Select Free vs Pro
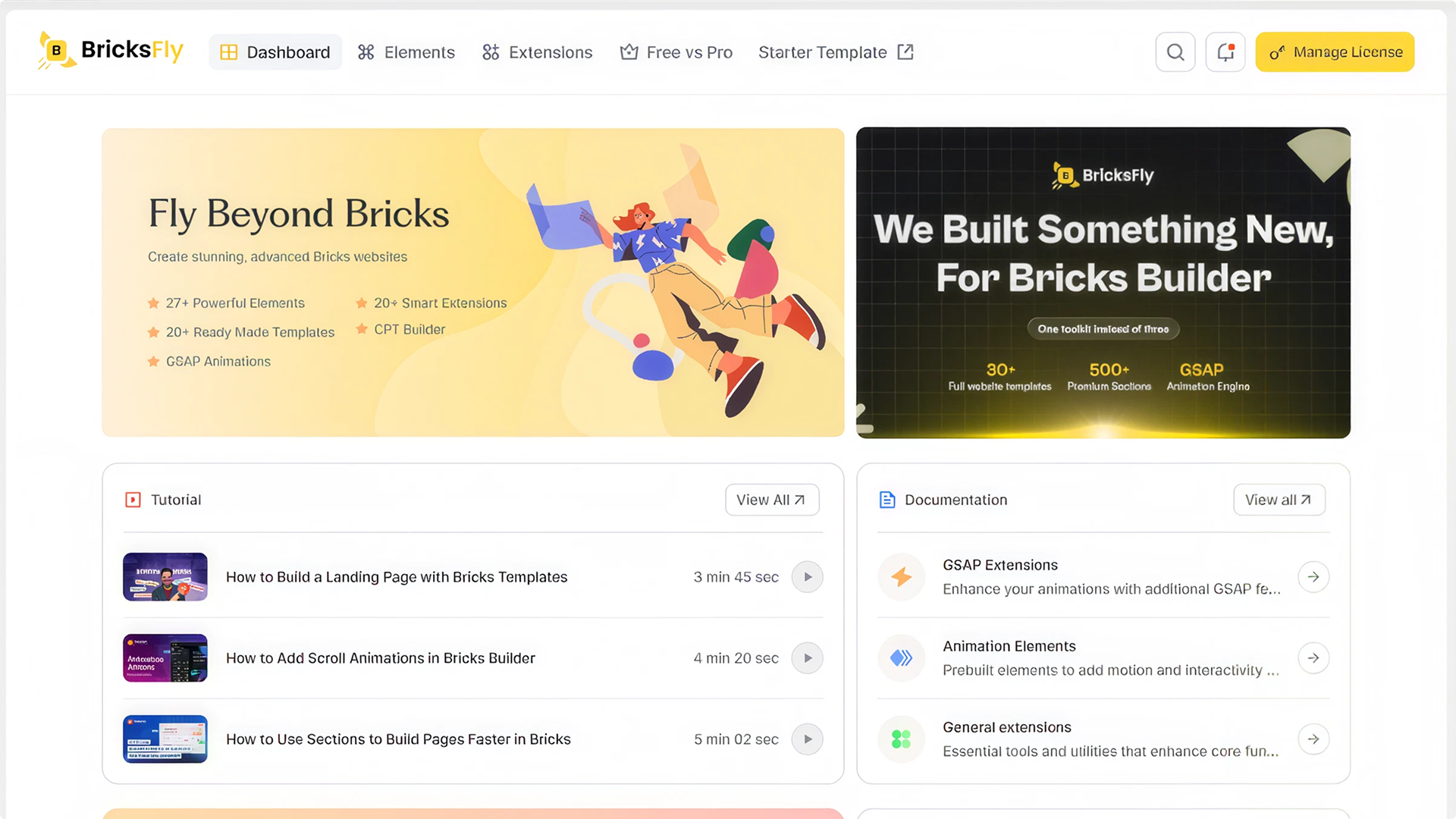 click(676, 52)
